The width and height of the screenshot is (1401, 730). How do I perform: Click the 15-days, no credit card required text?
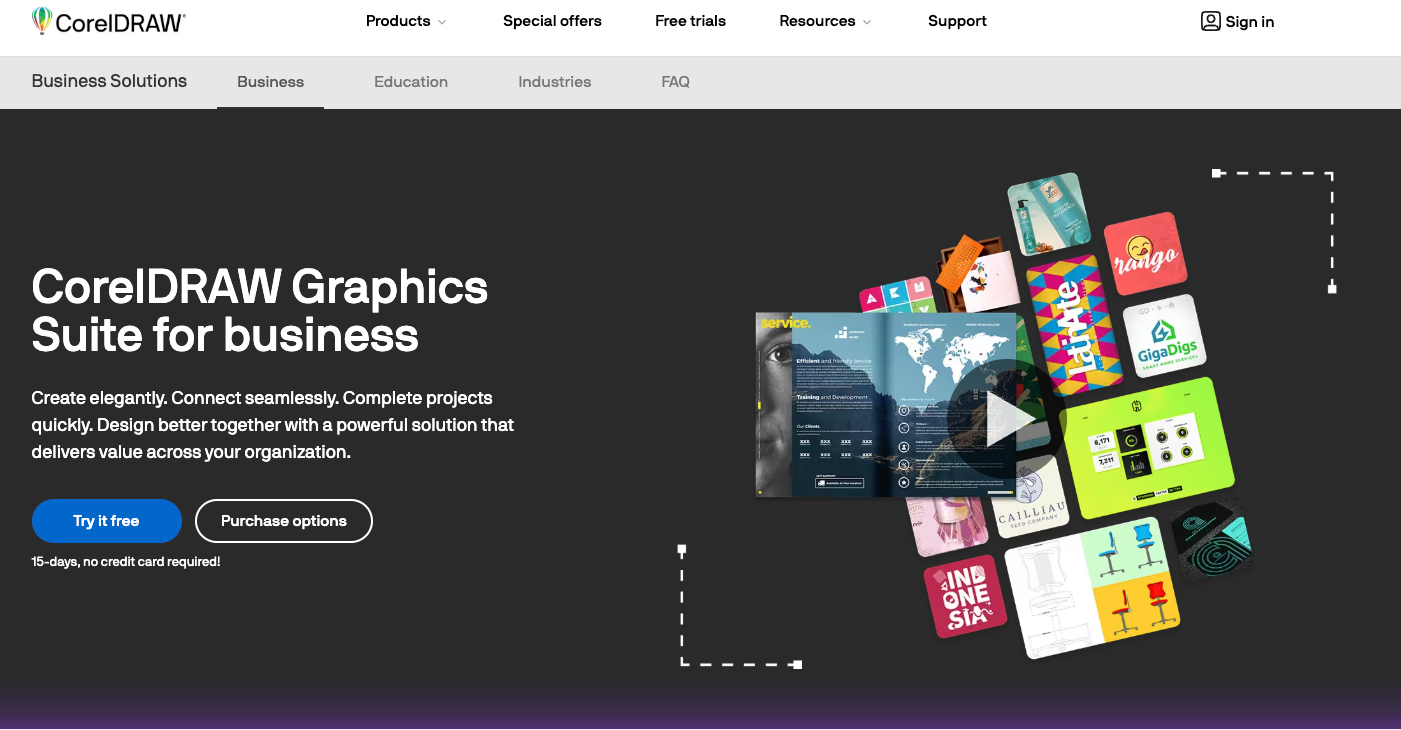pos(126,562)
